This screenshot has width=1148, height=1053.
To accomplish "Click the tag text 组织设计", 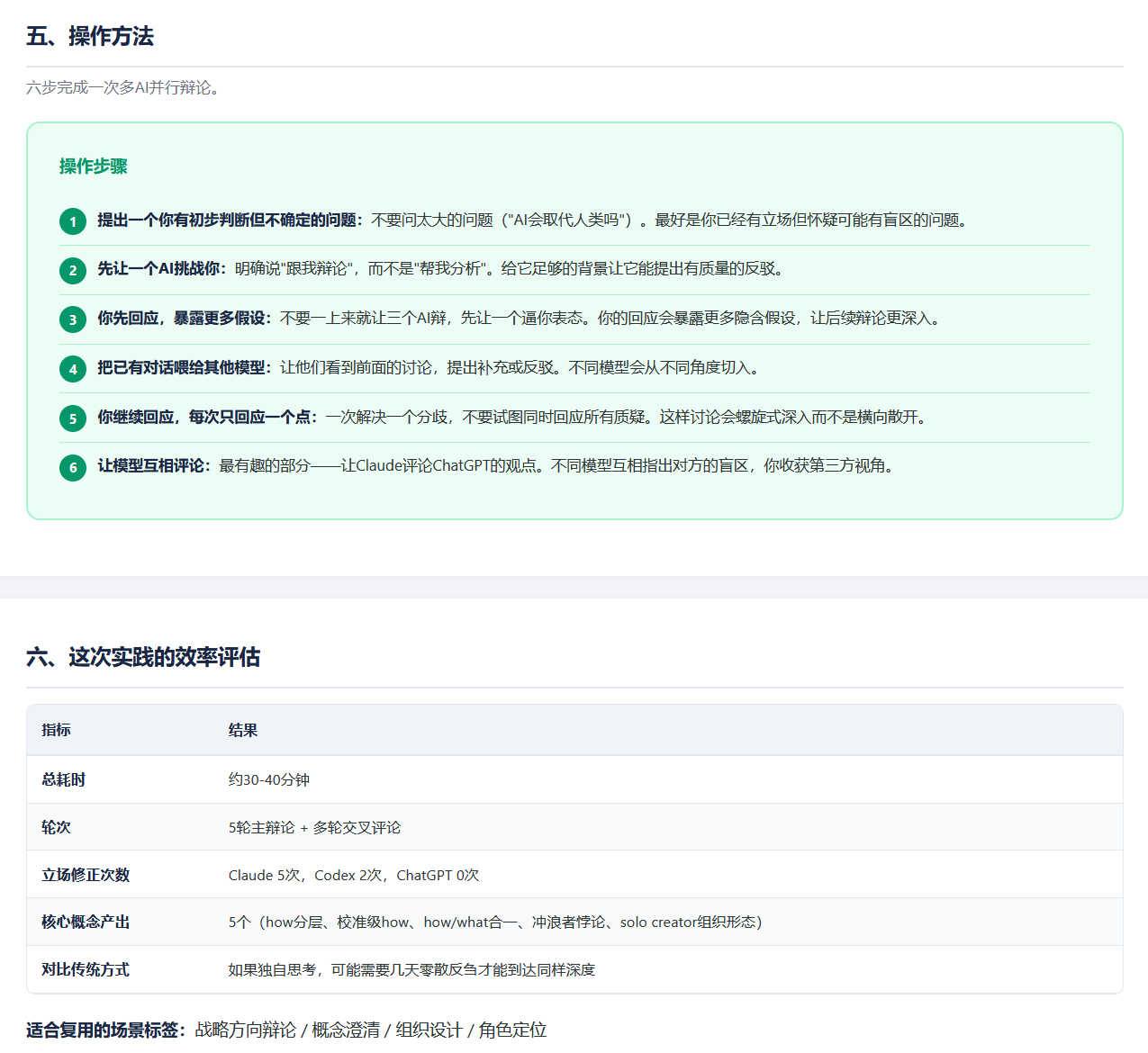I will coord(429,1030).
